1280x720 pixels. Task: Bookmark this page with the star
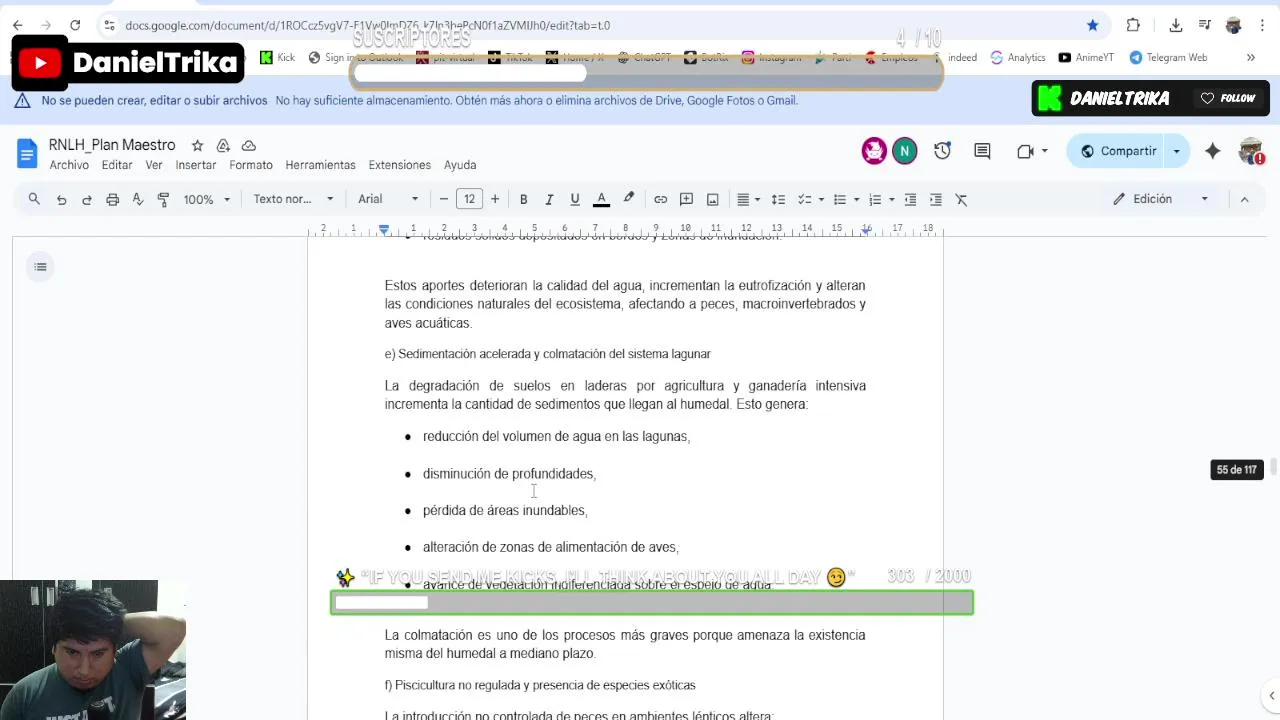1093,25
